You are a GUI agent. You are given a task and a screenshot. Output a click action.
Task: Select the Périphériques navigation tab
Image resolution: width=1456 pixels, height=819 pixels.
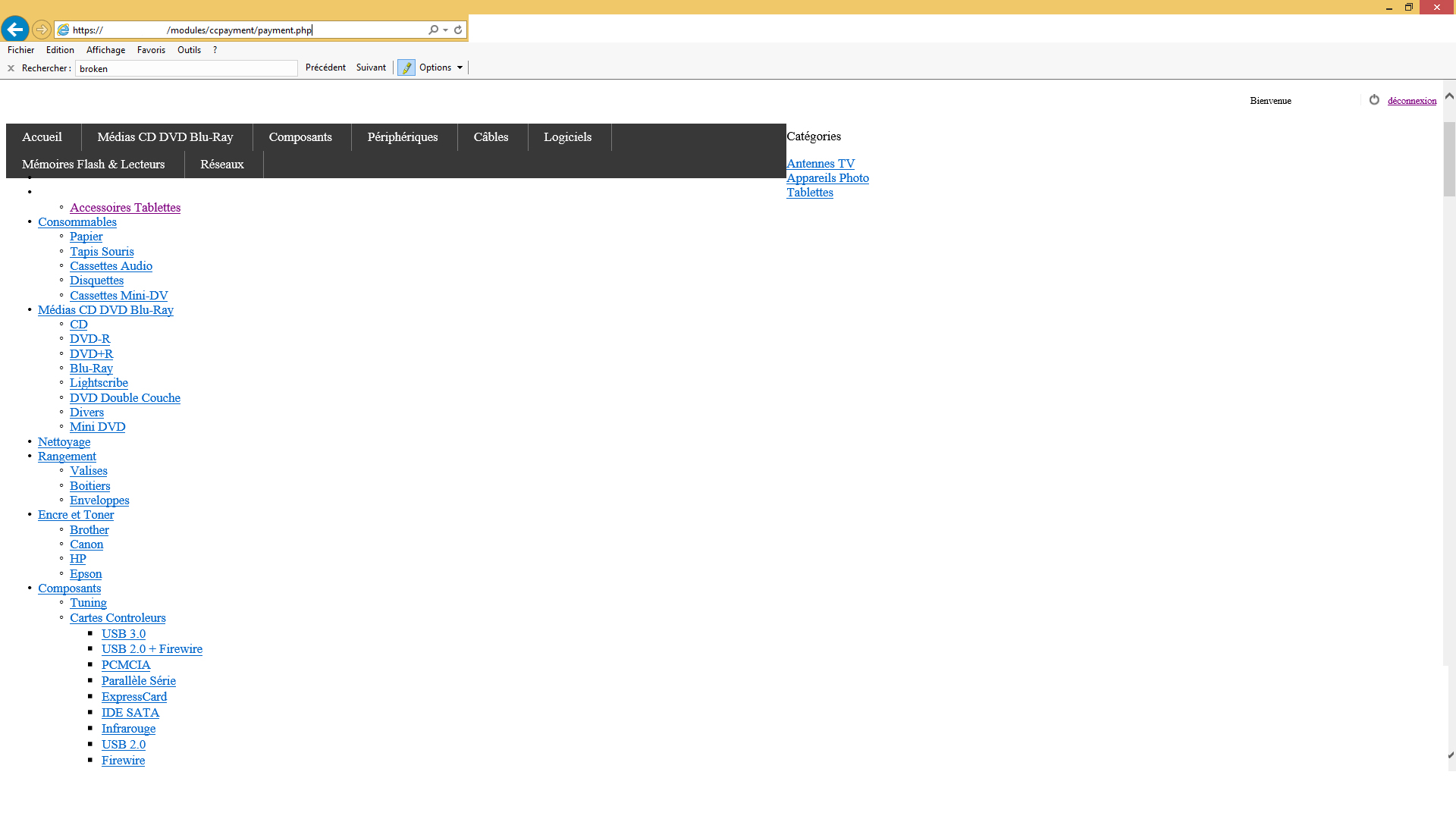[x=403, y=137]
